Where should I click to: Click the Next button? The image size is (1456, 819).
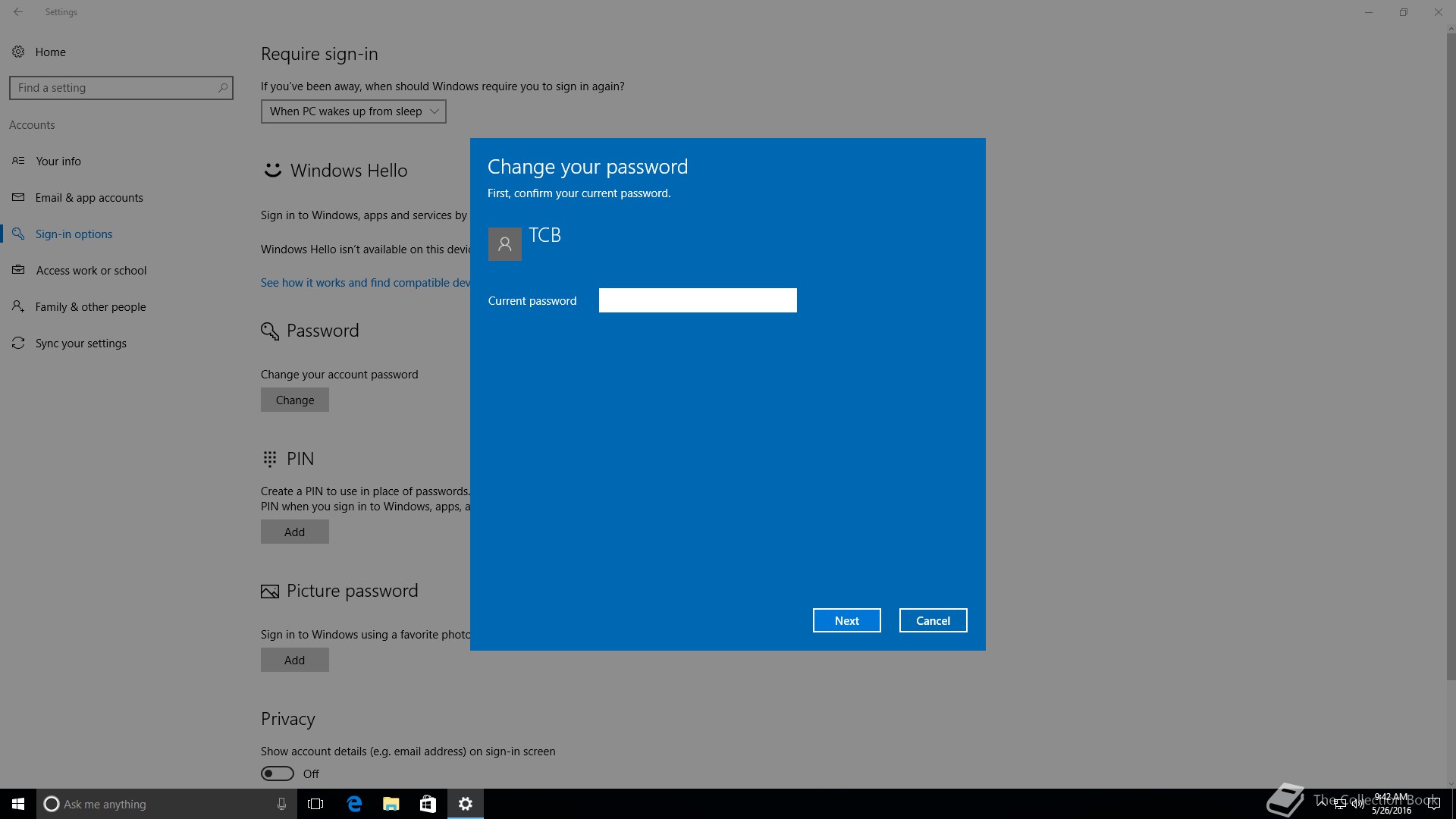pyautogui.click(x=846, y=620)
